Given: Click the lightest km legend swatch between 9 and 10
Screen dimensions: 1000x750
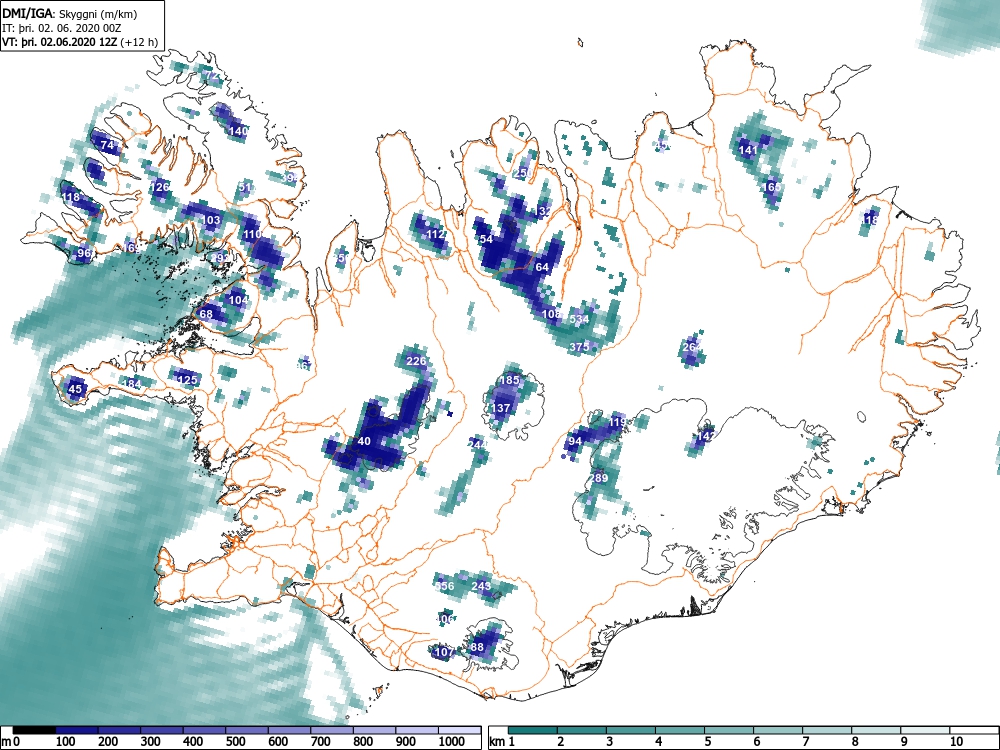Looking at the screenshot, I should click(925, 730).
